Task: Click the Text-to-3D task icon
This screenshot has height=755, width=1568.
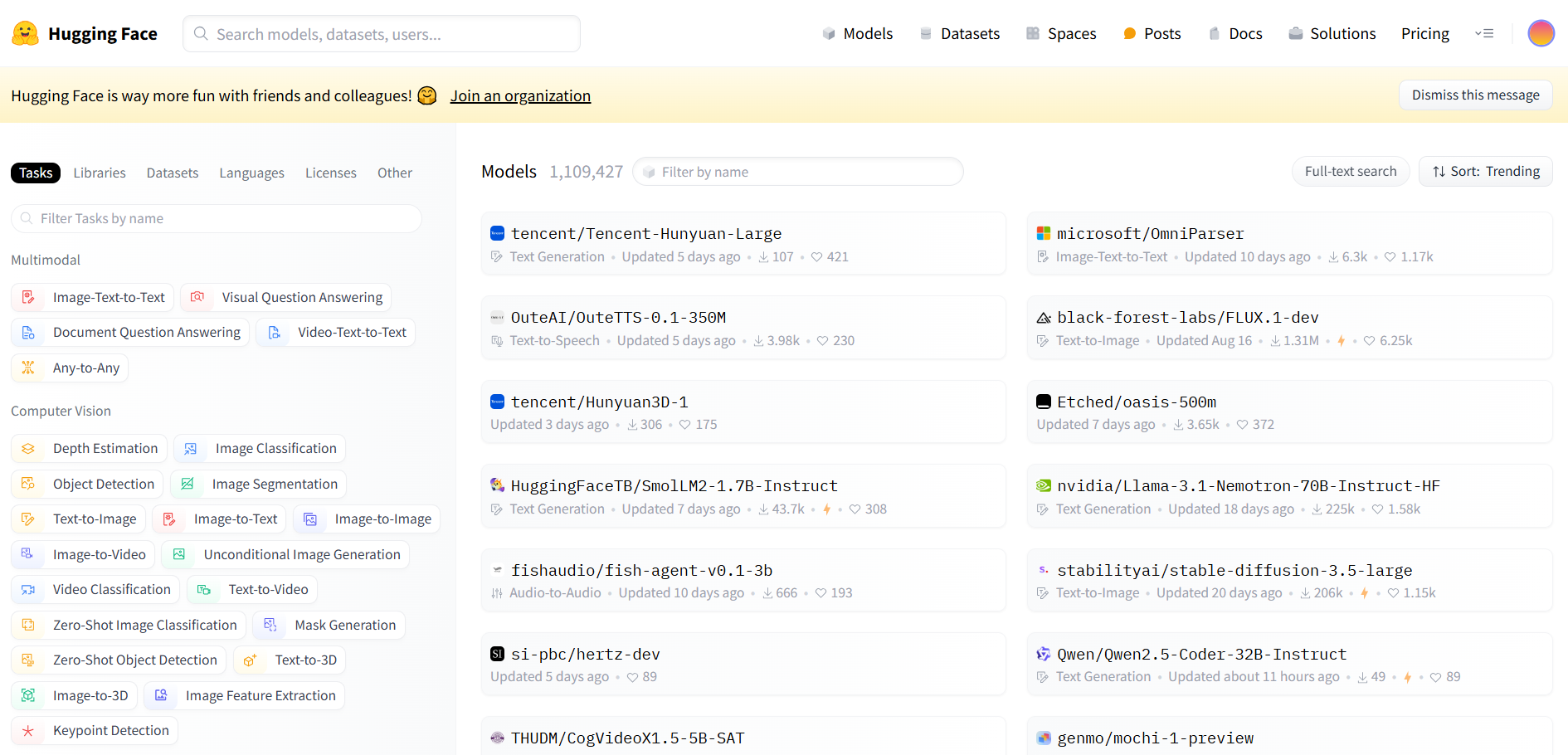Action: click(251, 660)
